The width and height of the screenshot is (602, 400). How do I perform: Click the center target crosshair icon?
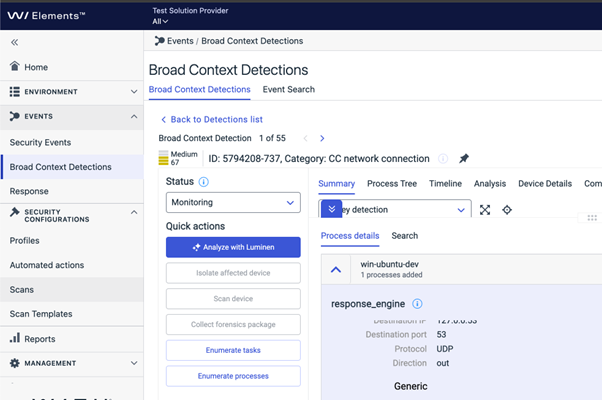point(507,210)
